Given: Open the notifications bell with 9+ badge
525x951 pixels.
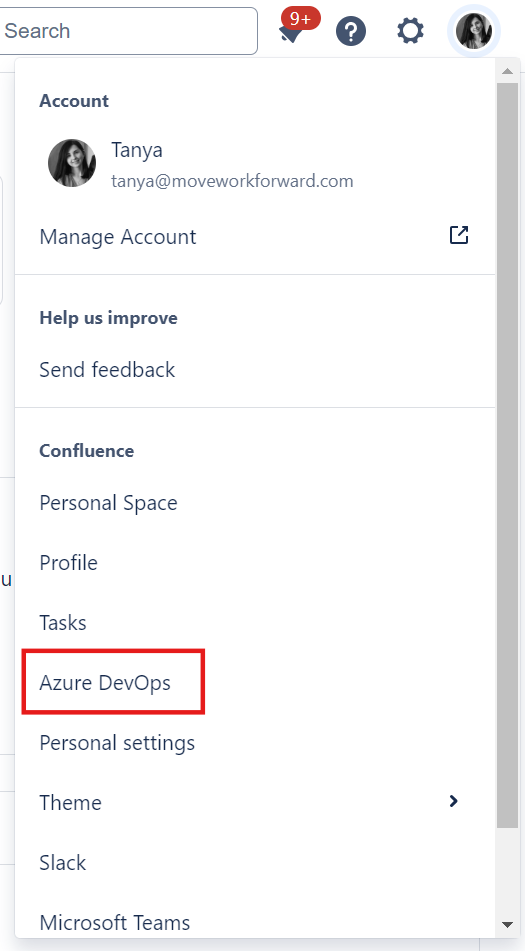Looking at the screenshot, I should click(295, 30).
